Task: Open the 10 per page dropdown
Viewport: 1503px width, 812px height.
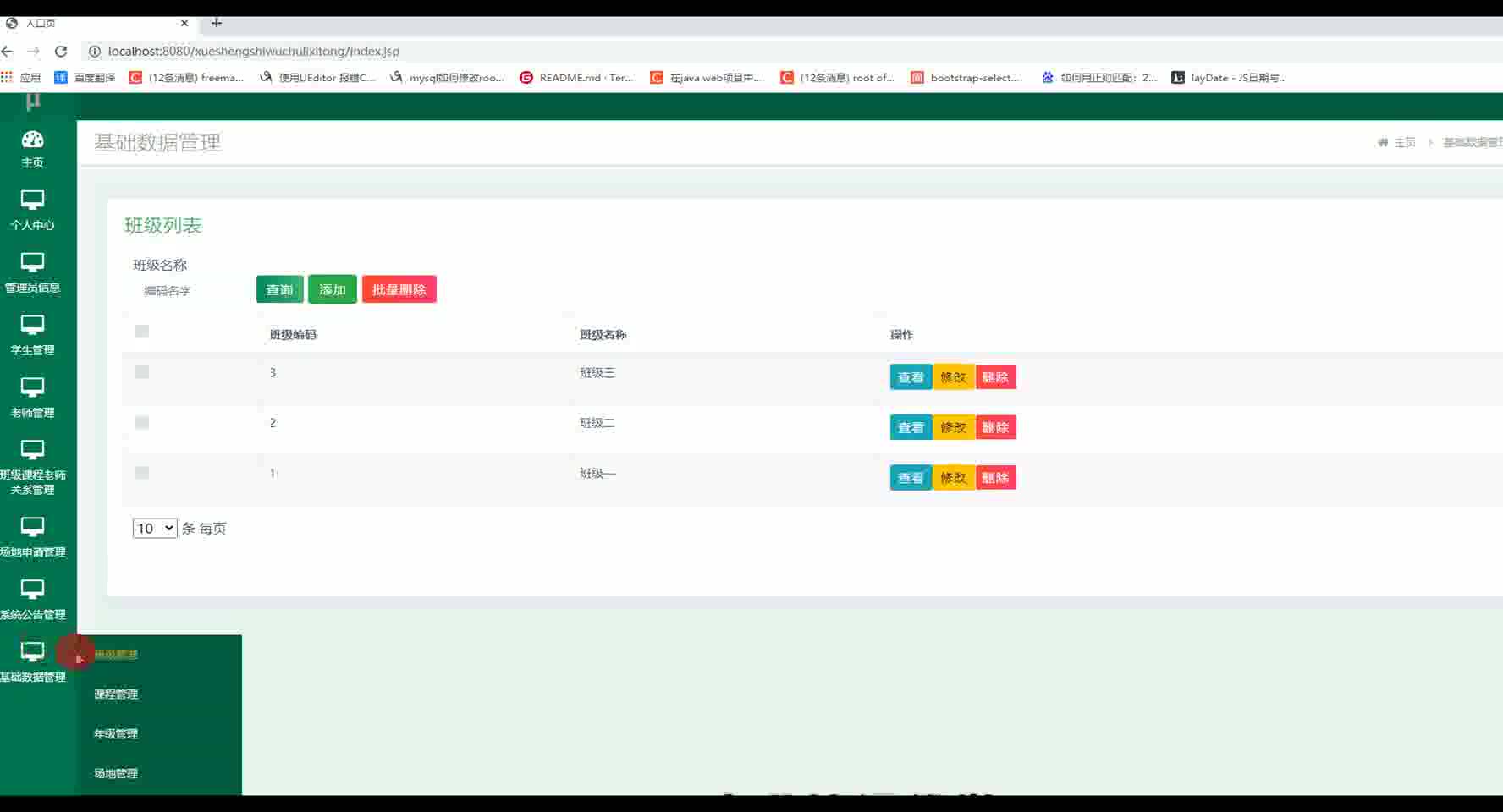Action: pyautogui.click(x=155, y=529)
